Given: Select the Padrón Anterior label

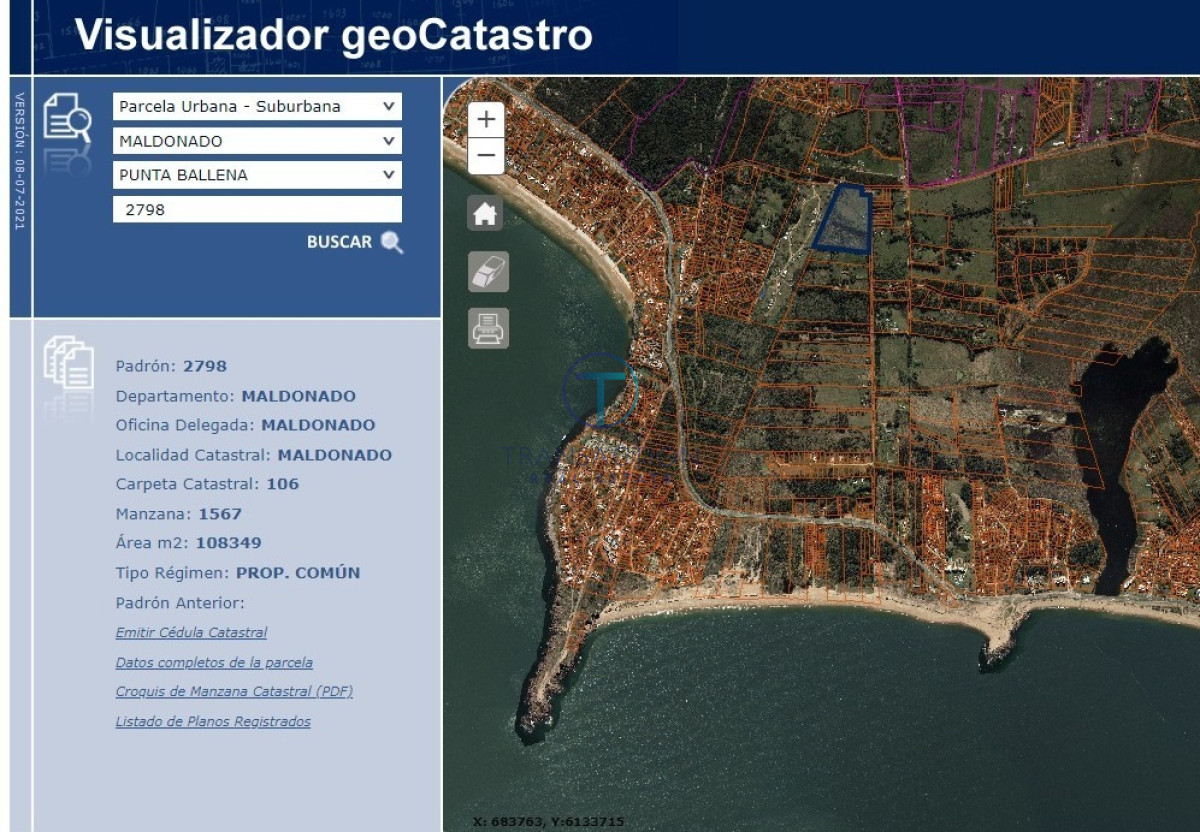Looking at the screenshot, I should [180, 603].
